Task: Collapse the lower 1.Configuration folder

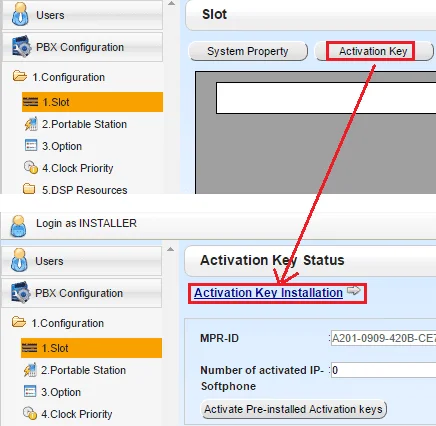Action: point(19,322)
